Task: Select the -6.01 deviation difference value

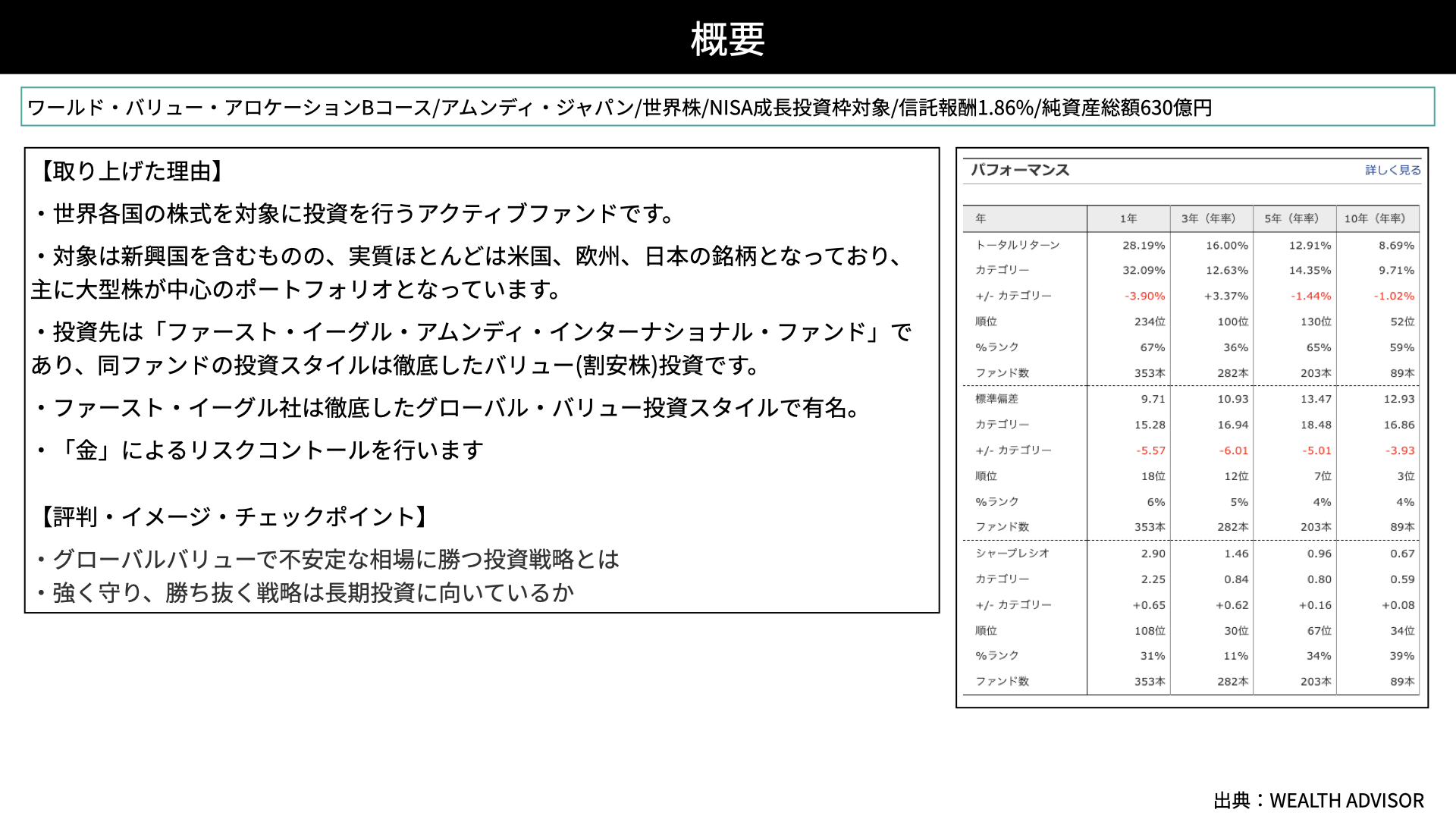Action: (x=1234, y=450)
